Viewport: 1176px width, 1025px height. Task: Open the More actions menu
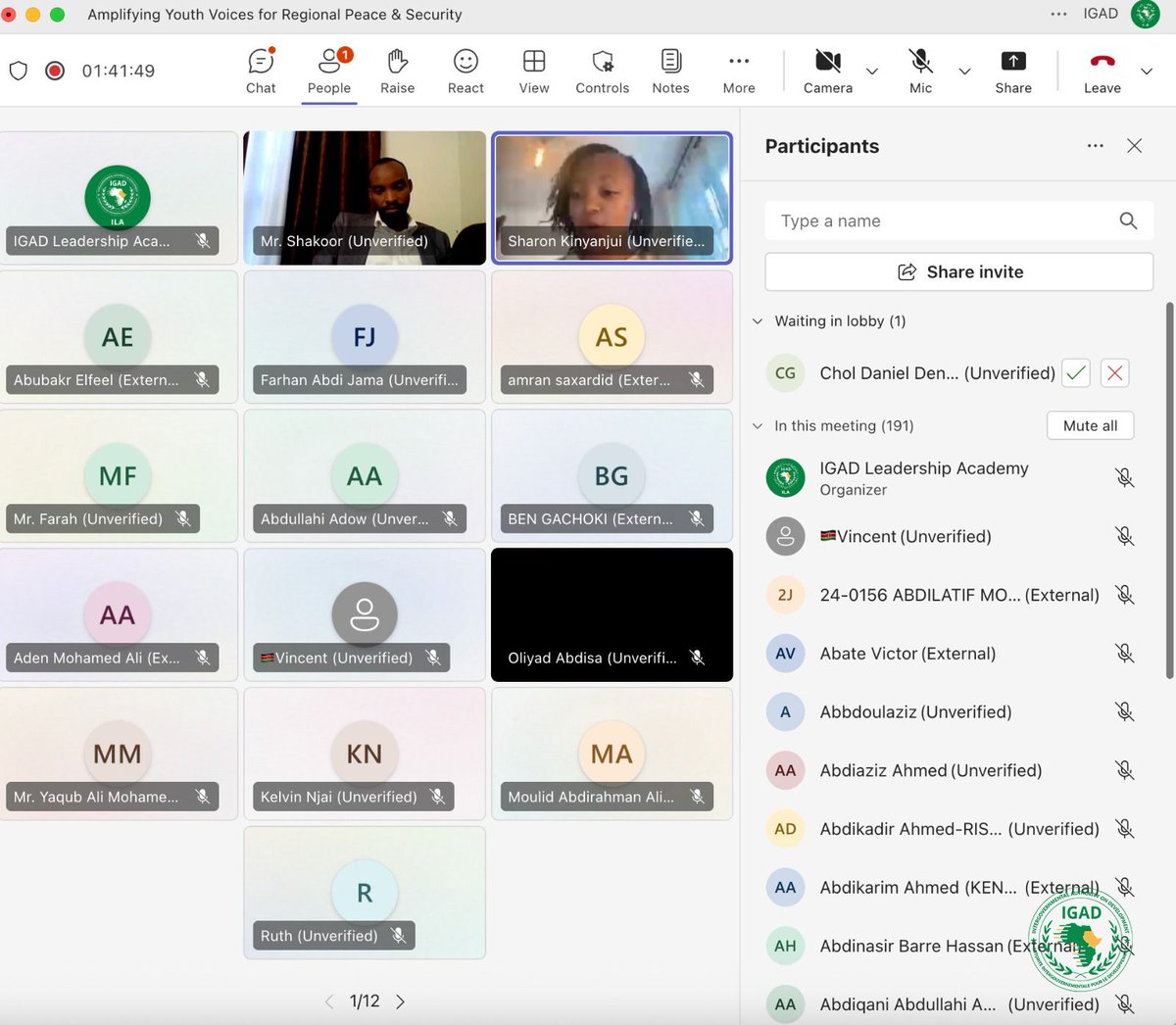pyautogui.click(x=739, y=72)
